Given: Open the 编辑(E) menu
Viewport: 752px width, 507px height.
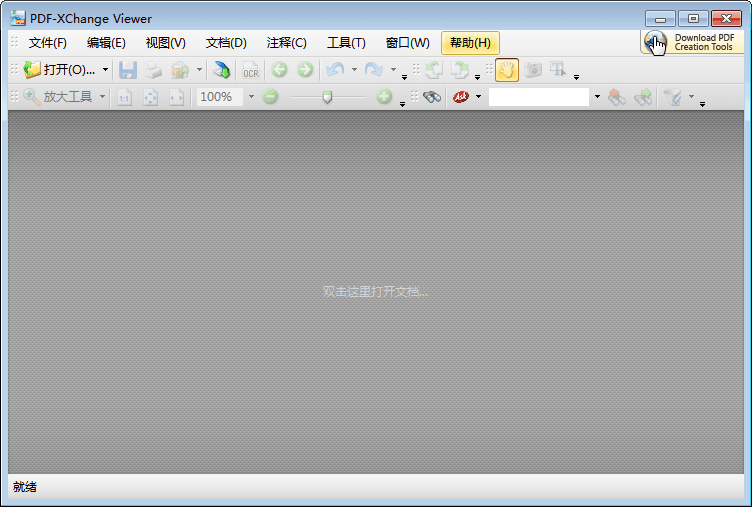Looking at the screenshot, I should [x=106, y=43].
